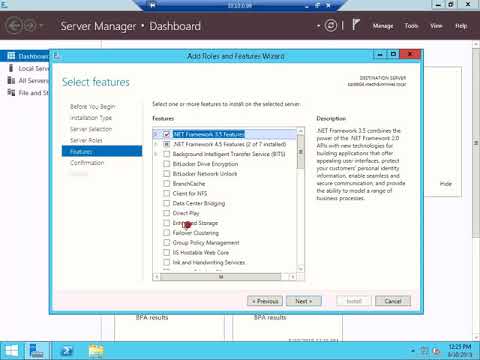
Task: Click Server Manager window vertical scrollbar
Action: click(x=476, y=143)
